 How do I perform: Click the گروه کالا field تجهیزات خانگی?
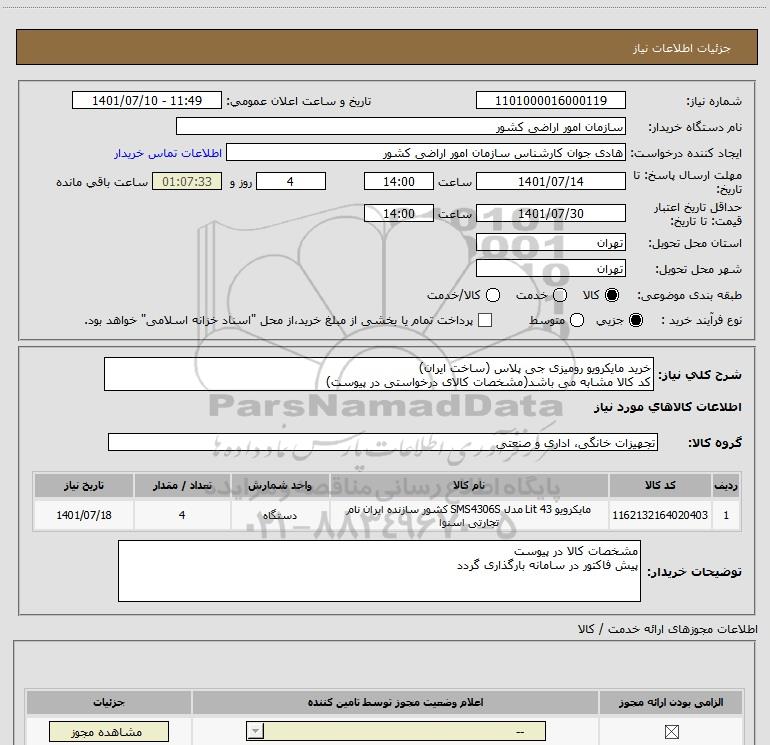coord(383,442)
